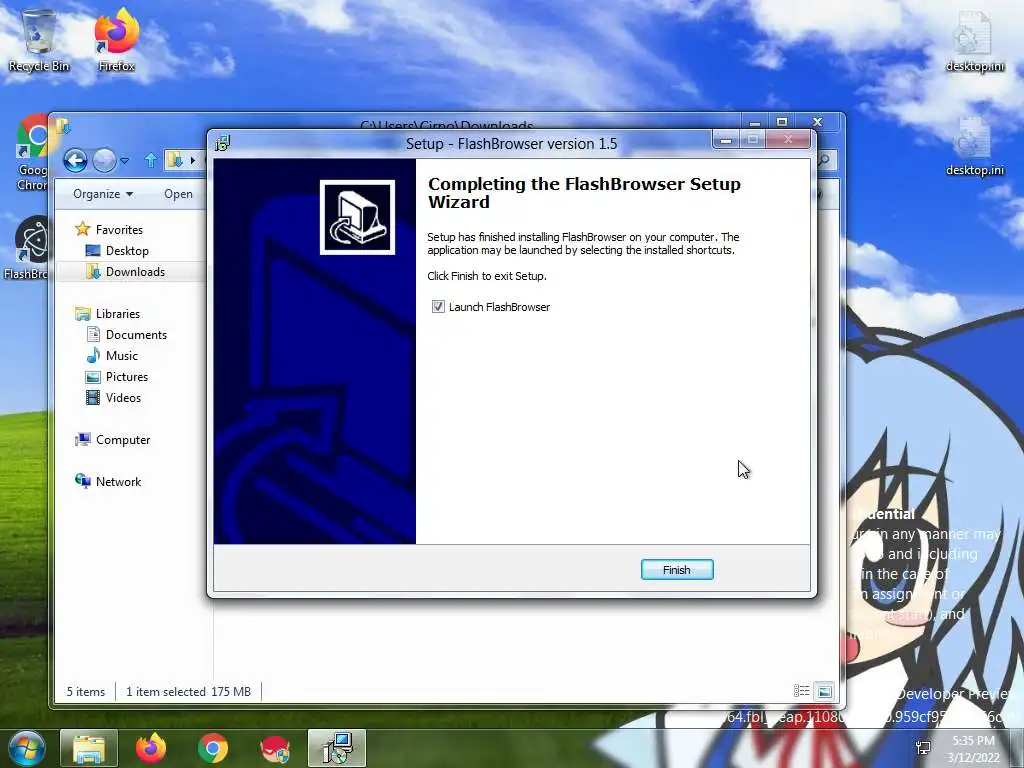This screenshot has width=1024, height=768.
Task: Click the setup installer icon in title bar
Action: tap(223, 142)
